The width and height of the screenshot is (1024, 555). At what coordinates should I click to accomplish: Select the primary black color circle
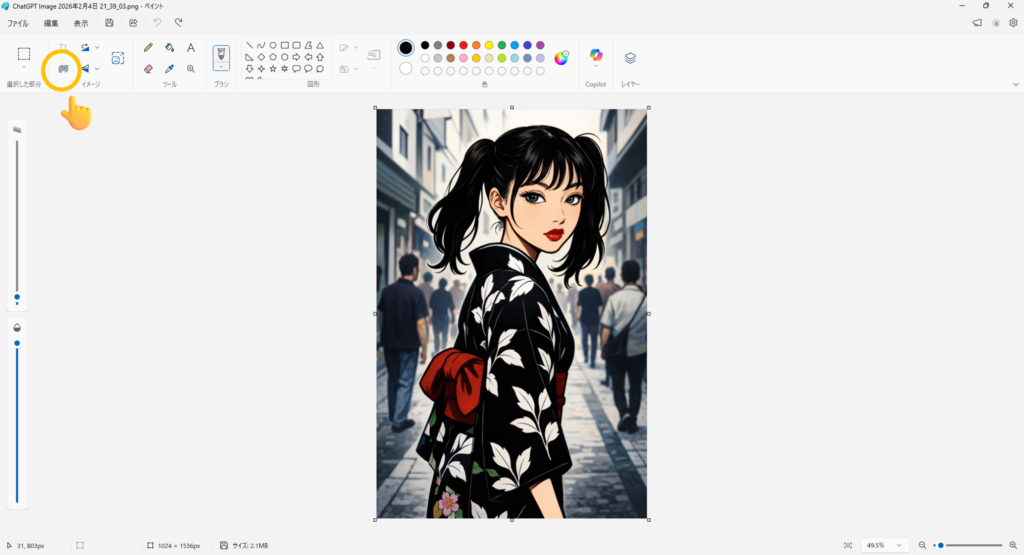tap(406, 48)
